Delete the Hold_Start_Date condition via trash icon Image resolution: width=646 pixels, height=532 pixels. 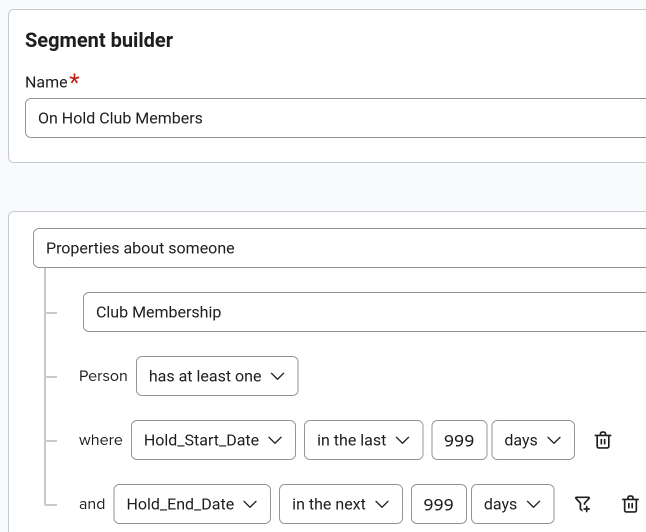(603, 440)
